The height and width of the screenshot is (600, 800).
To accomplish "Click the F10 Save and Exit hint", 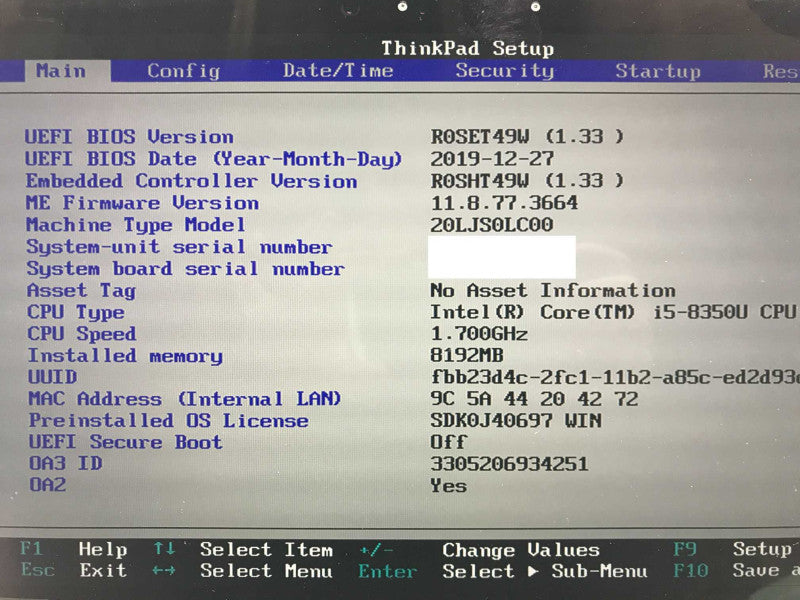I will point(736,570).
